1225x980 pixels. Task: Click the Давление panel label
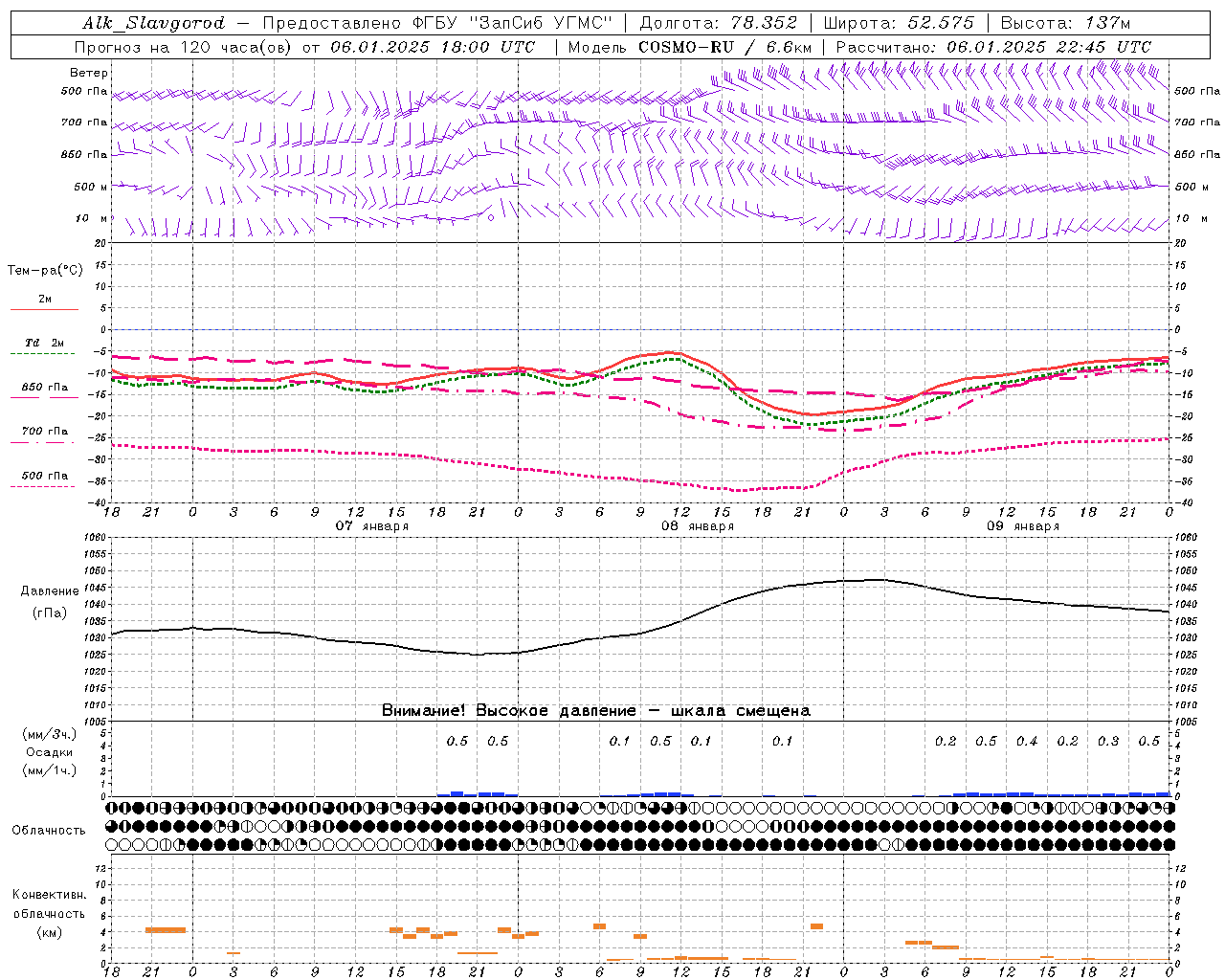50,591
